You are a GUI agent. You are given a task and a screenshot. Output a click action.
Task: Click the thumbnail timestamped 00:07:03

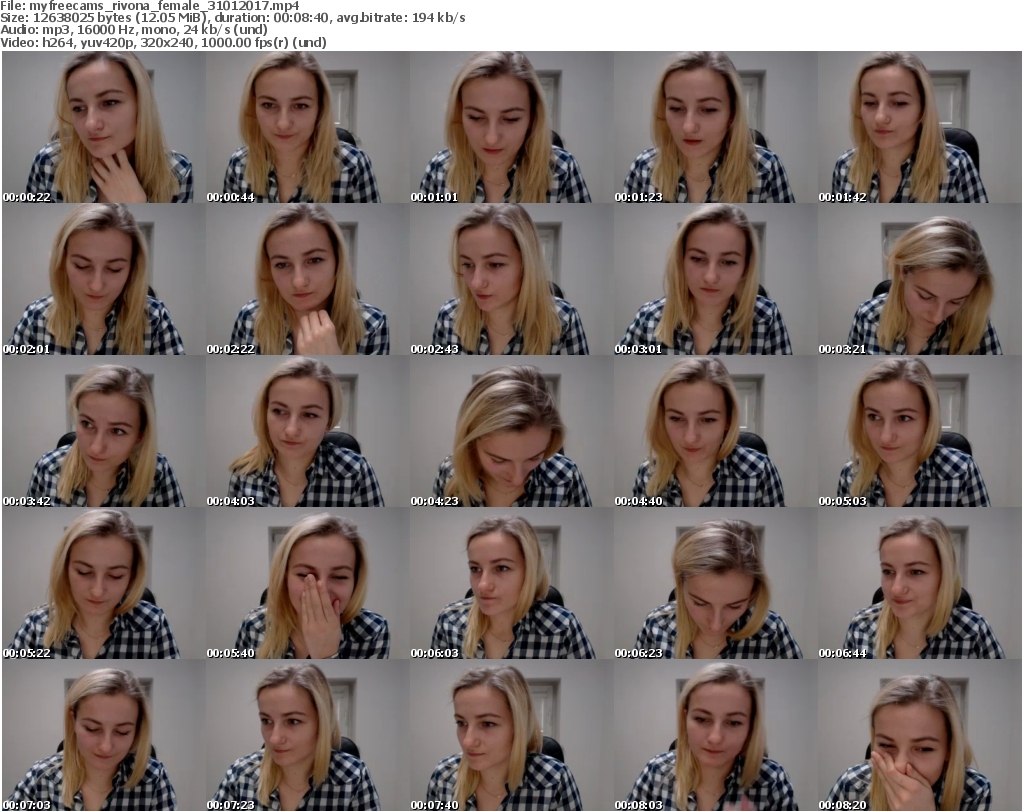click(x=103, y=736)
